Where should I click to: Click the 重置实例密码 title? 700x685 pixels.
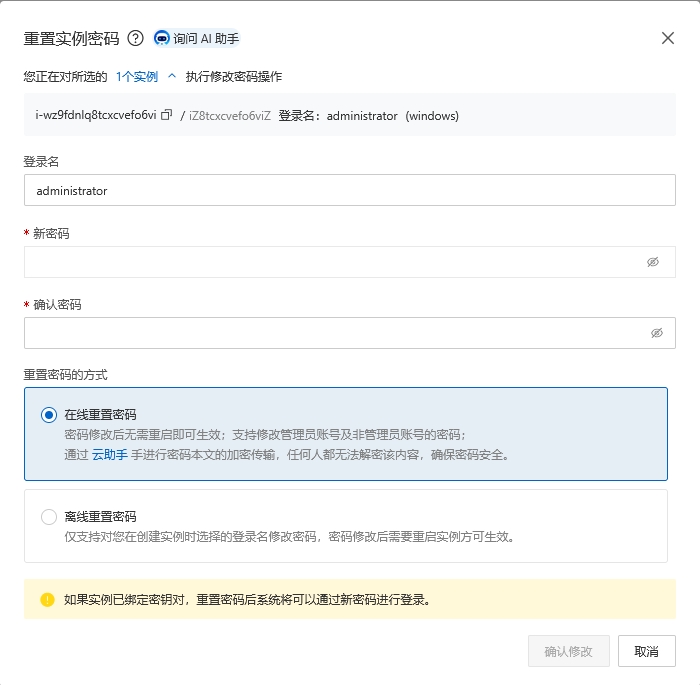[71, 39]
